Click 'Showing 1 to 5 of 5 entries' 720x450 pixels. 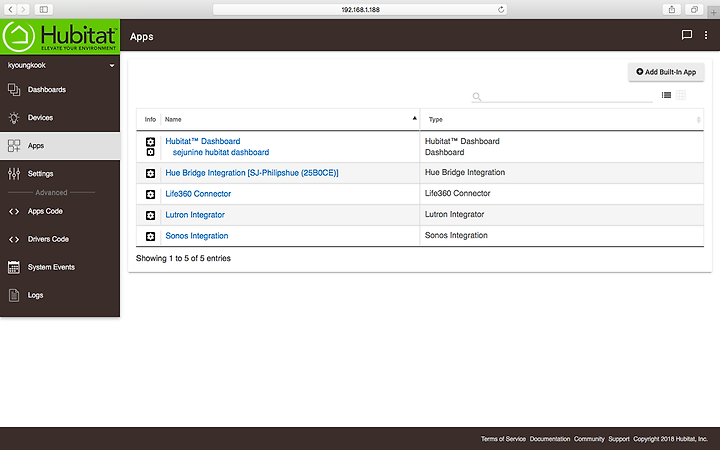tap(183, 258)
